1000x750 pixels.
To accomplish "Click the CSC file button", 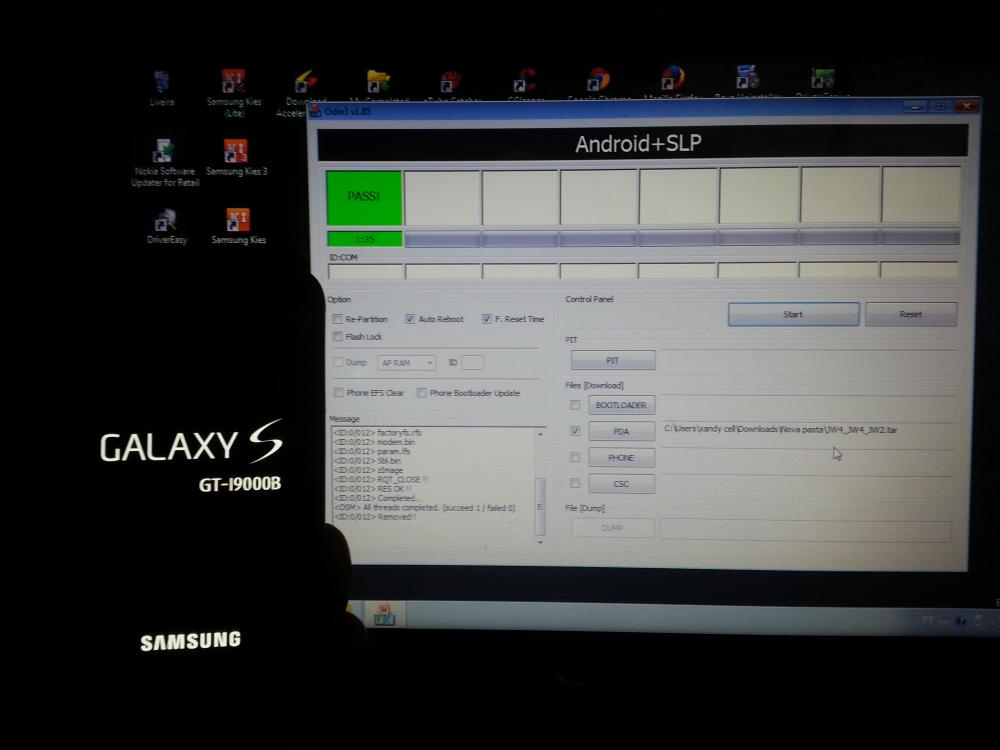I will pos(621,484).
